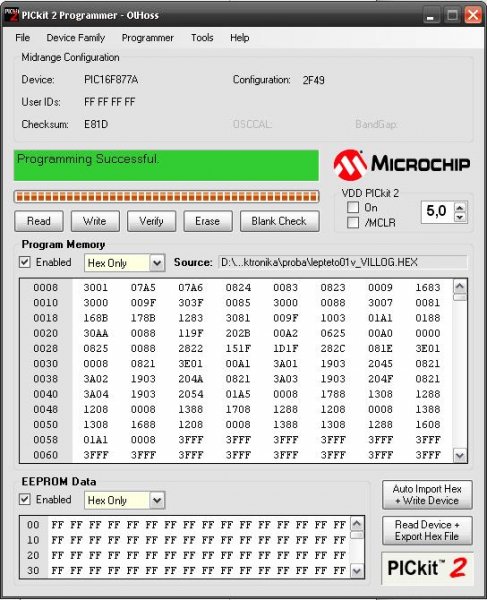
Task: Click EEPROM Data scrollbar down arrow
Action: [357, 571]
